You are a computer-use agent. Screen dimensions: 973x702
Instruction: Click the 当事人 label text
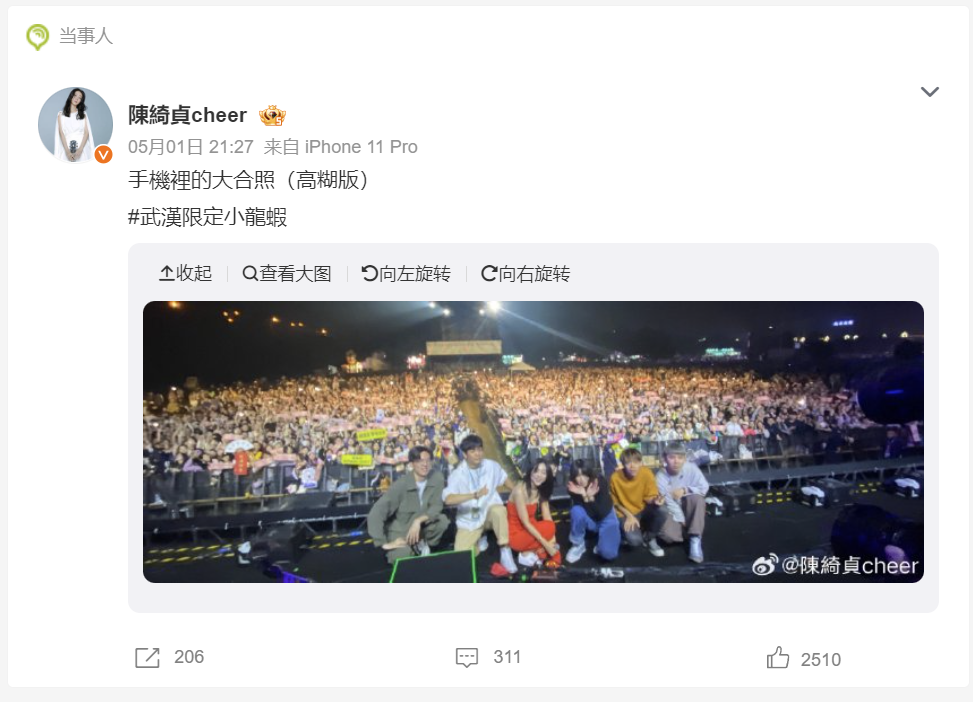click(x=86, y=36)
